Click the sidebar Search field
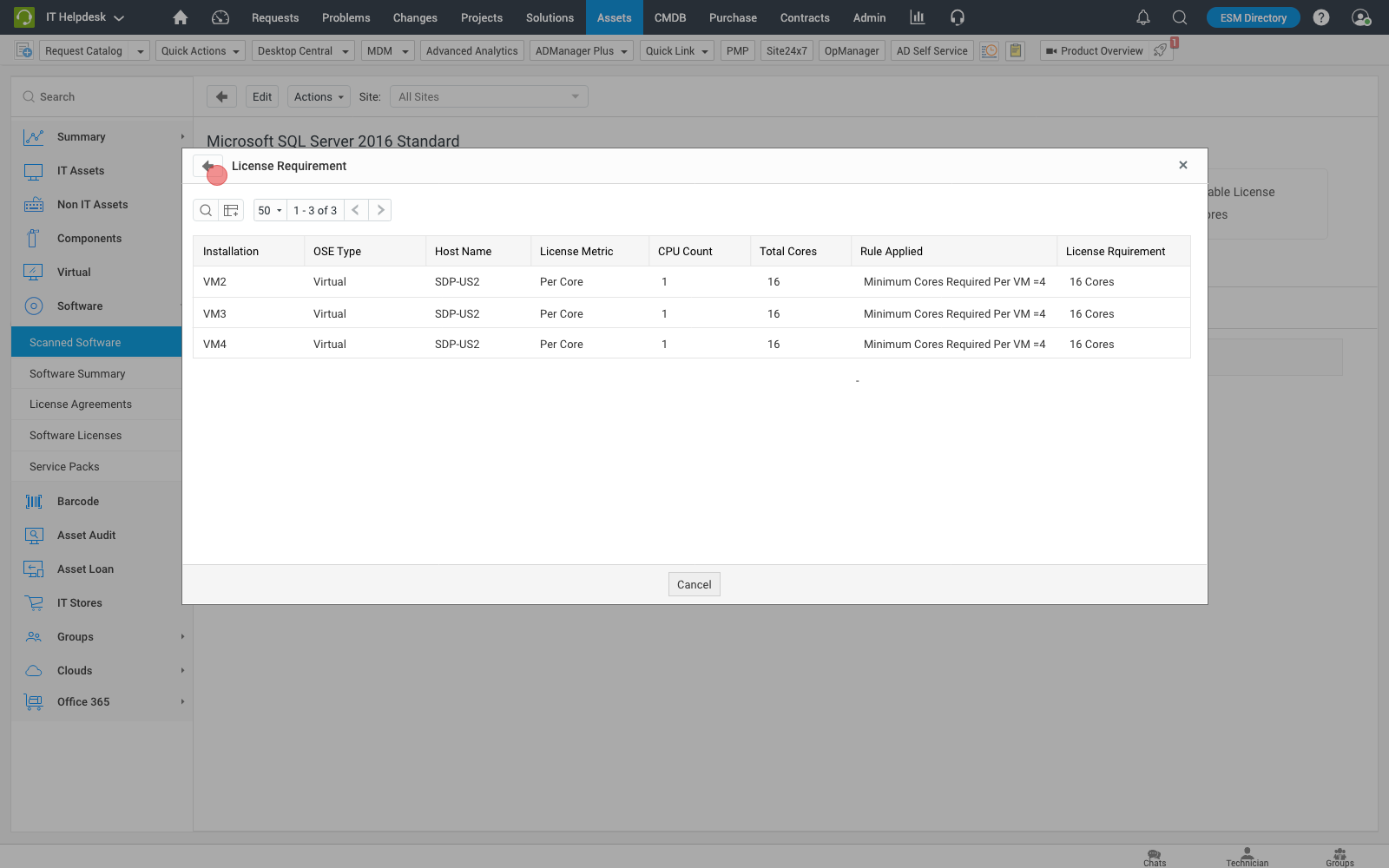This screenshot has width=1389, height=868. [x=102, y=96]
